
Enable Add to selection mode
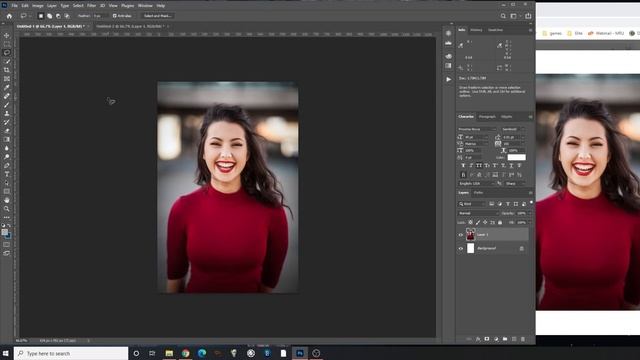pyautogui.click(x=49, y=16)
